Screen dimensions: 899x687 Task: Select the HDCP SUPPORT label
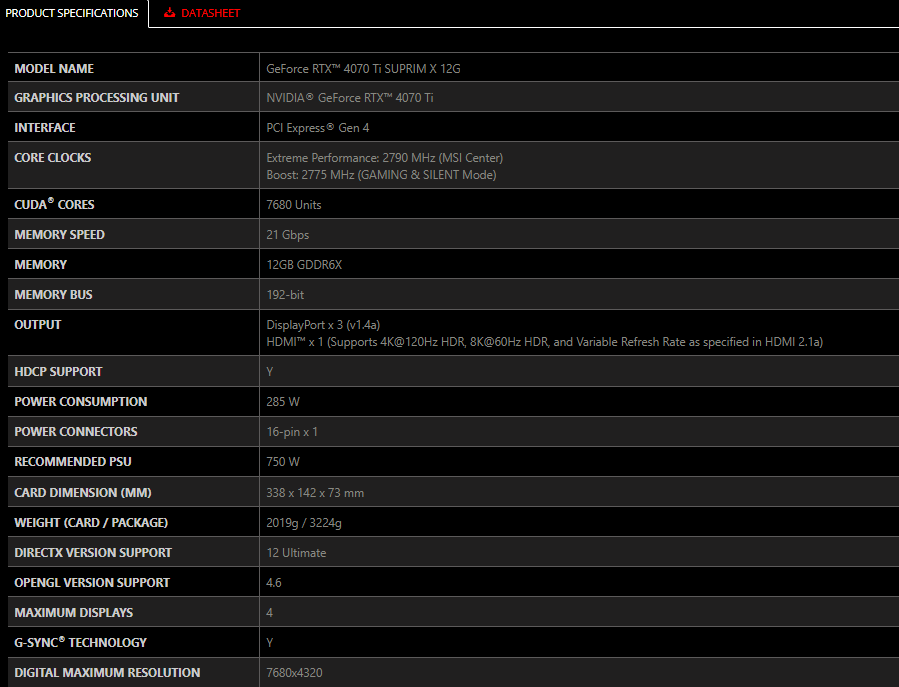(x=58, y=372)
